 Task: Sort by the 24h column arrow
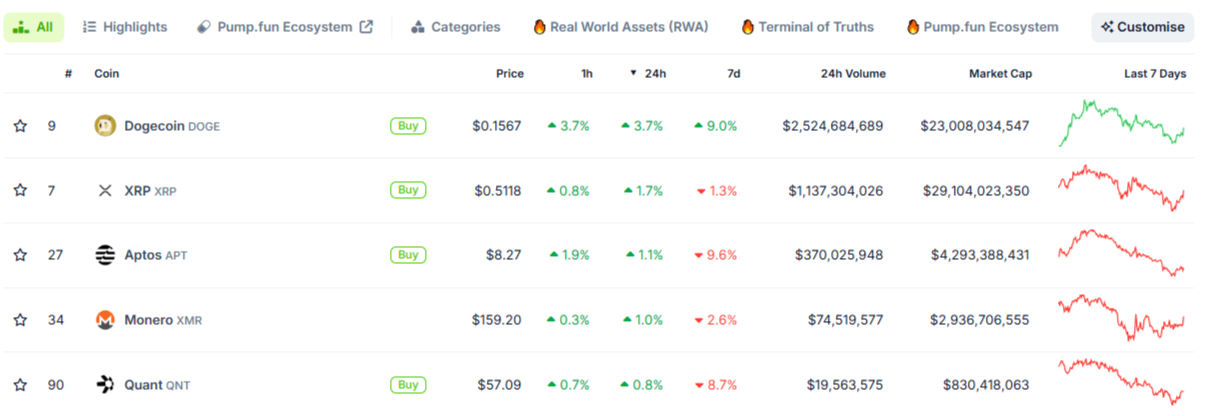point(633,74)
